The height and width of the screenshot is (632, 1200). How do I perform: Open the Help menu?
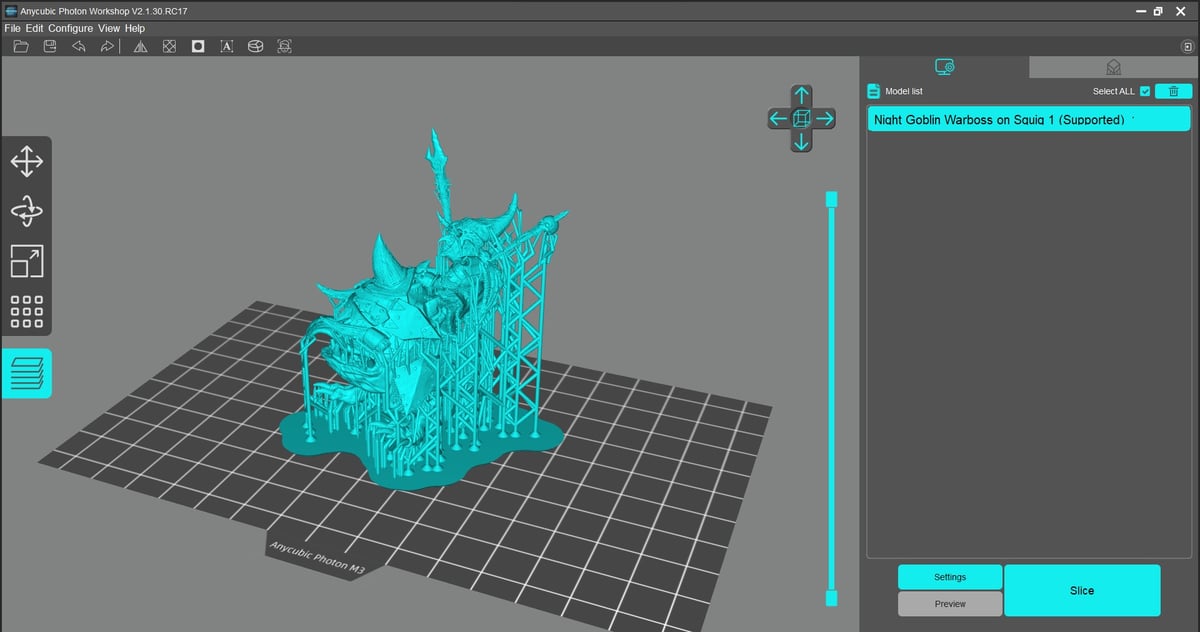click(x=134, y=28)
